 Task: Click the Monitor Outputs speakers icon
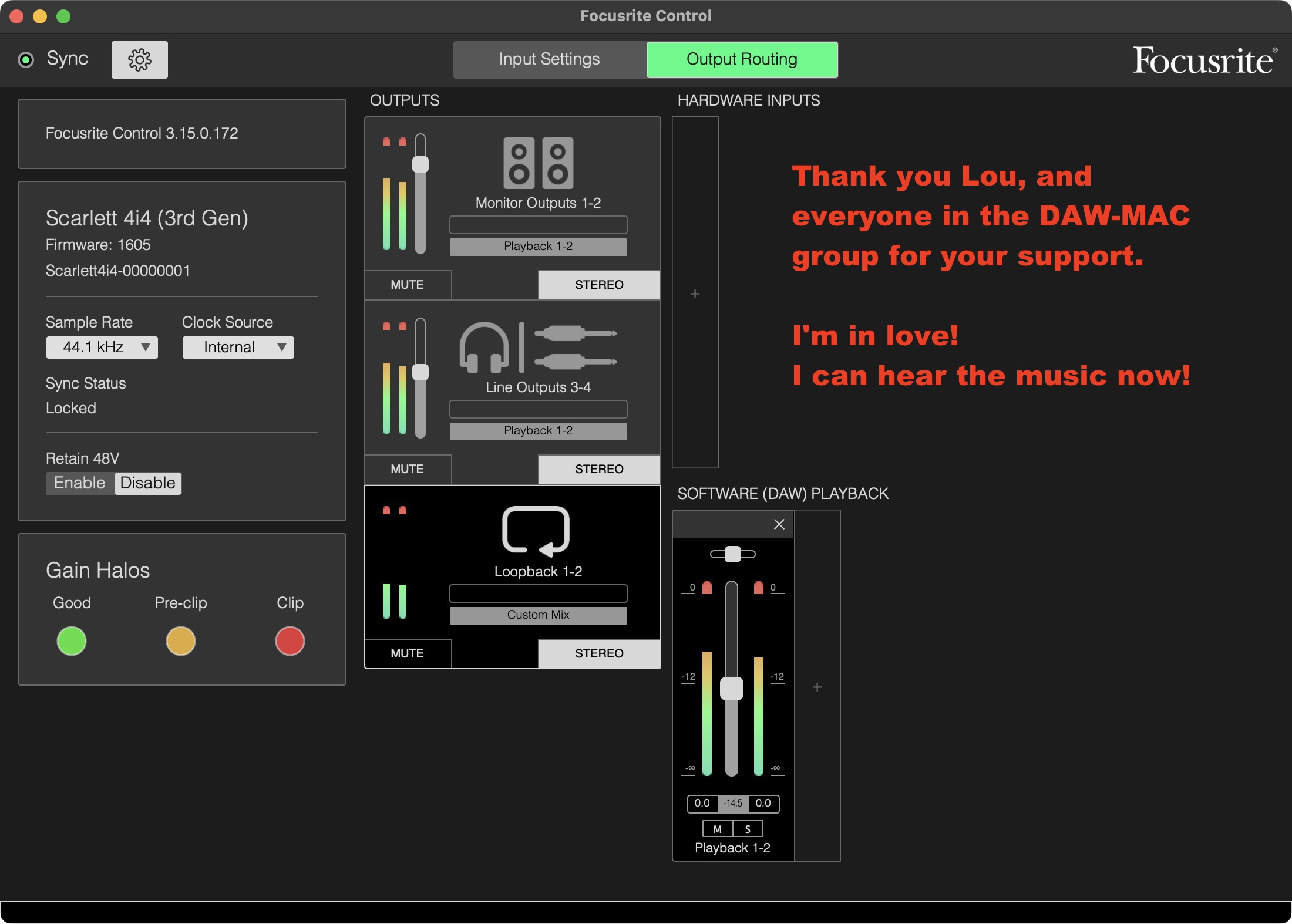538,163
